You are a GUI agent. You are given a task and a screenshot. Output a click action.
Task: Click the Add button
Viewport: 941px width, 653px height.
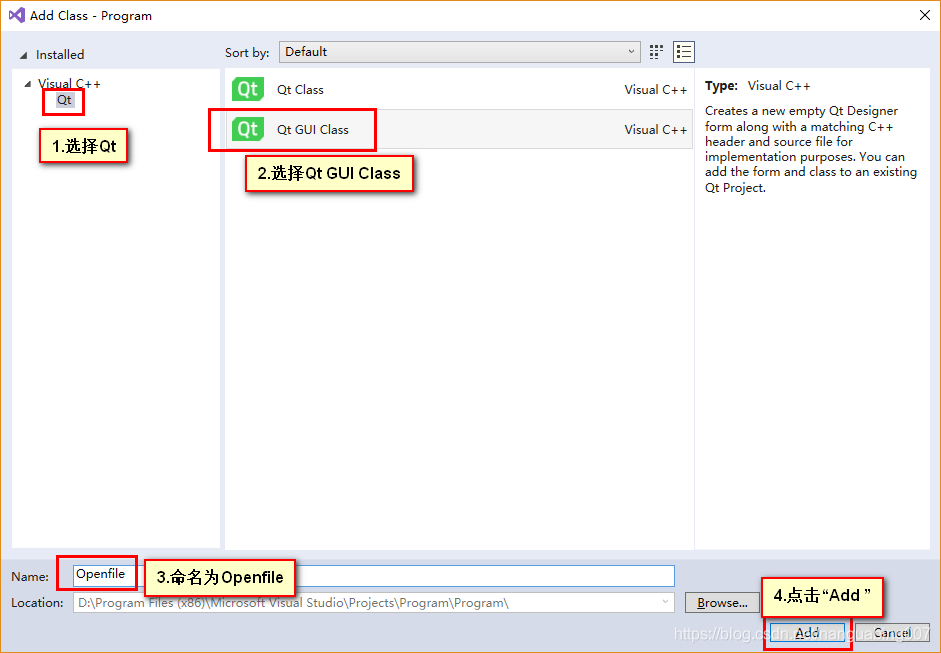(807, 633)
